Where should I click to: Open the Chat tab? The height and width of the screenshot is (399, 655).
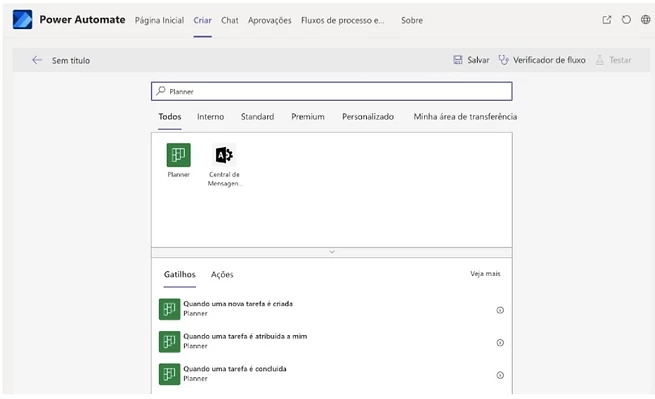tap(230, 20)
